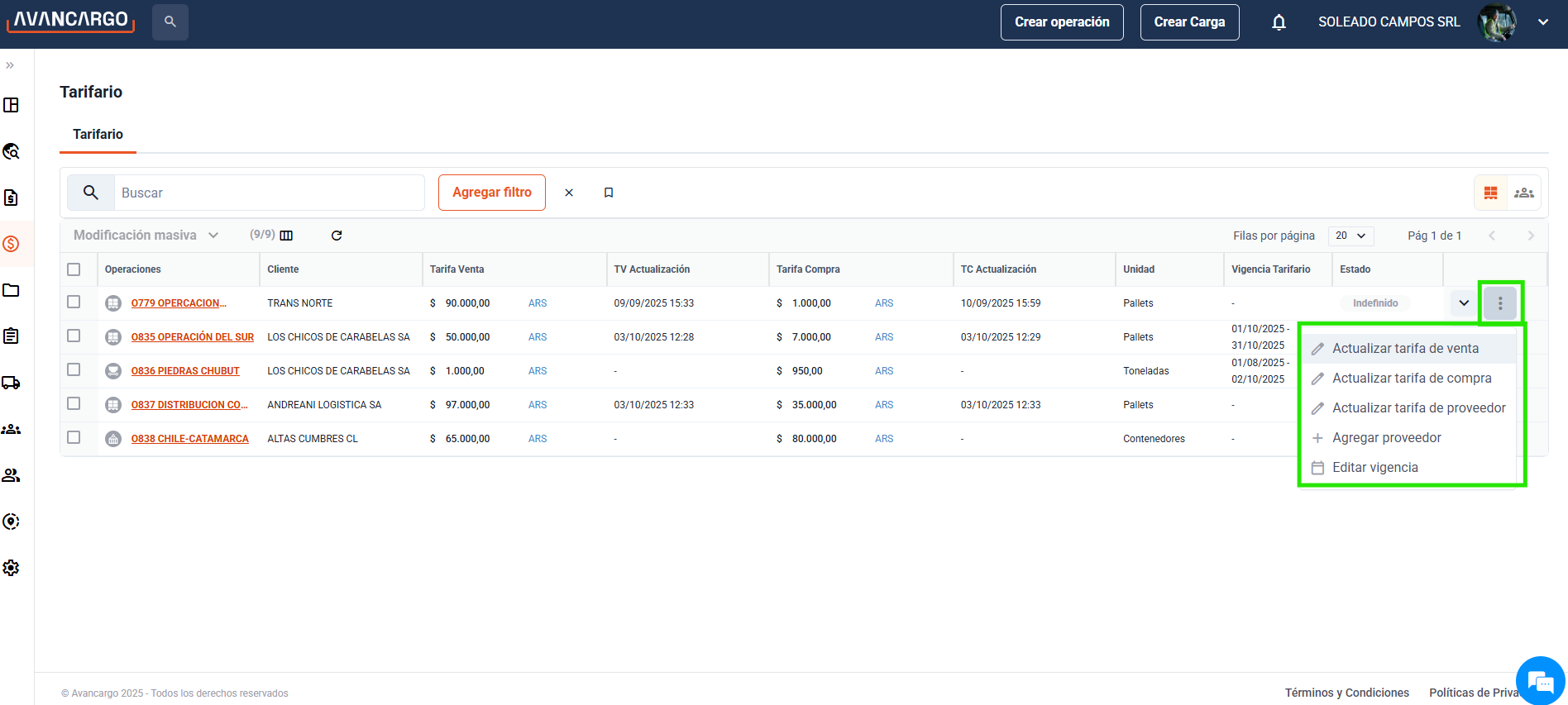Open the Tarifario dollar icon in sidebar

12,244
